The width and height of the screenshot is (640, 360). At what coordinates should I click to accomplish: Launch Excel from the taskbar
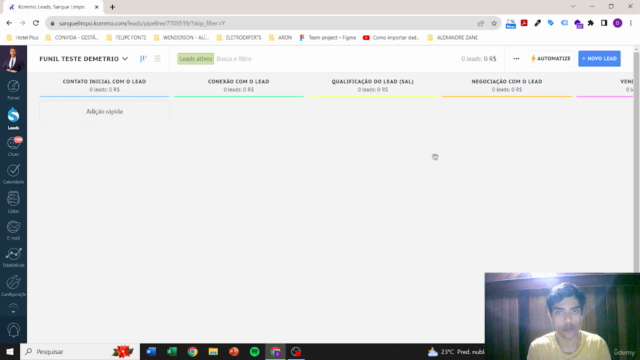tap(172, 351)
